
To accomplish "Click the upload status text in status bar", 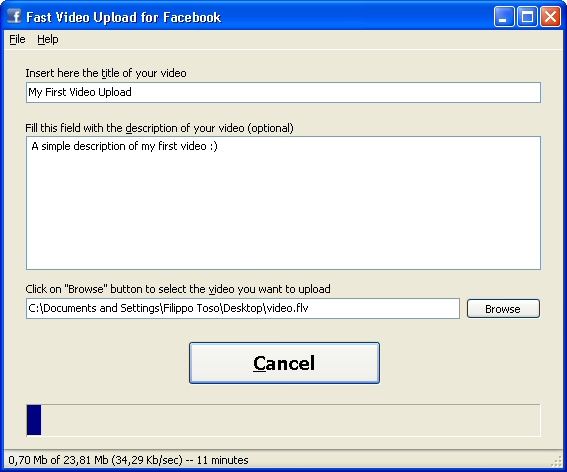I will click(128, 460).
